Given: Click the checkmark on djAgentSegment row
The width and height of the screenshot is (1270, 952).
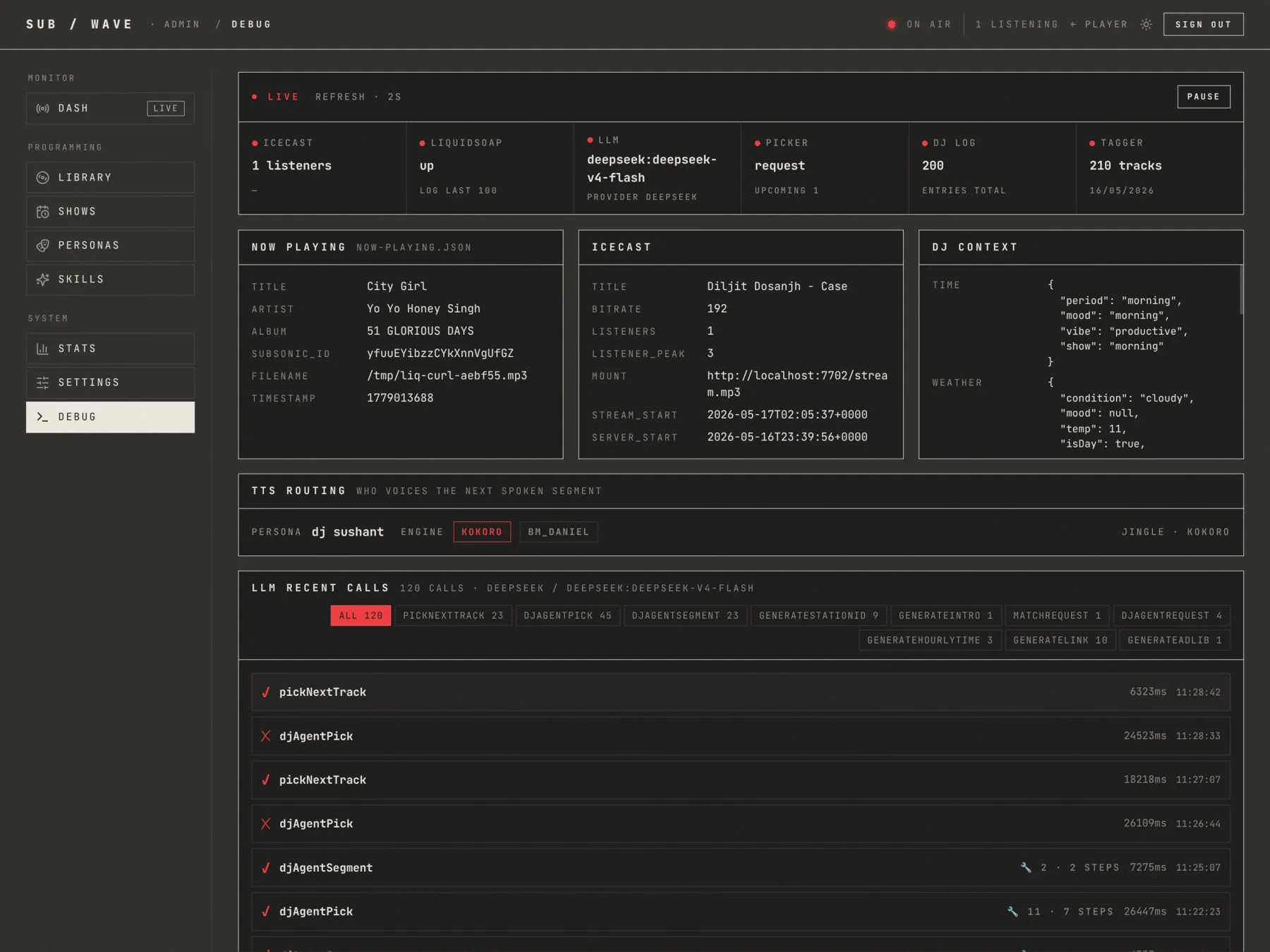Looking at the screenshot, I should tap(266, 868).
